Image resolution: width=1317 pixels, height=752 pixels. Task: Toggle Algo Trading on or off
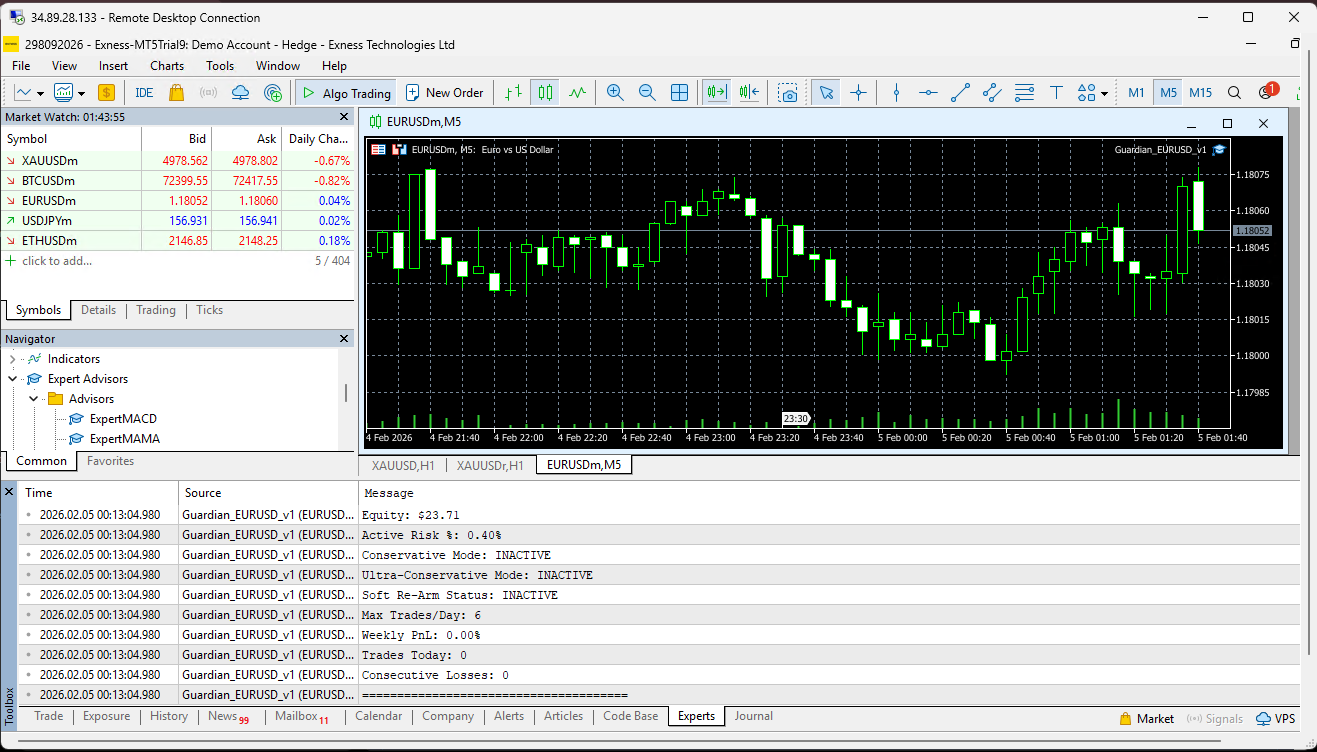click(x=346, y=92)
